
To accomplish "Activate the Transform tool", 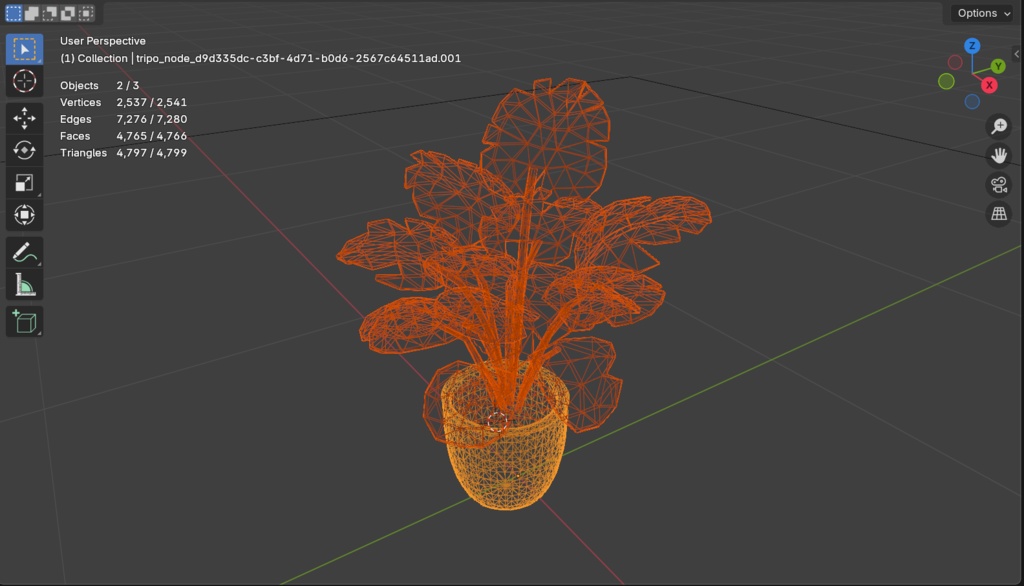I will (24, 215).
